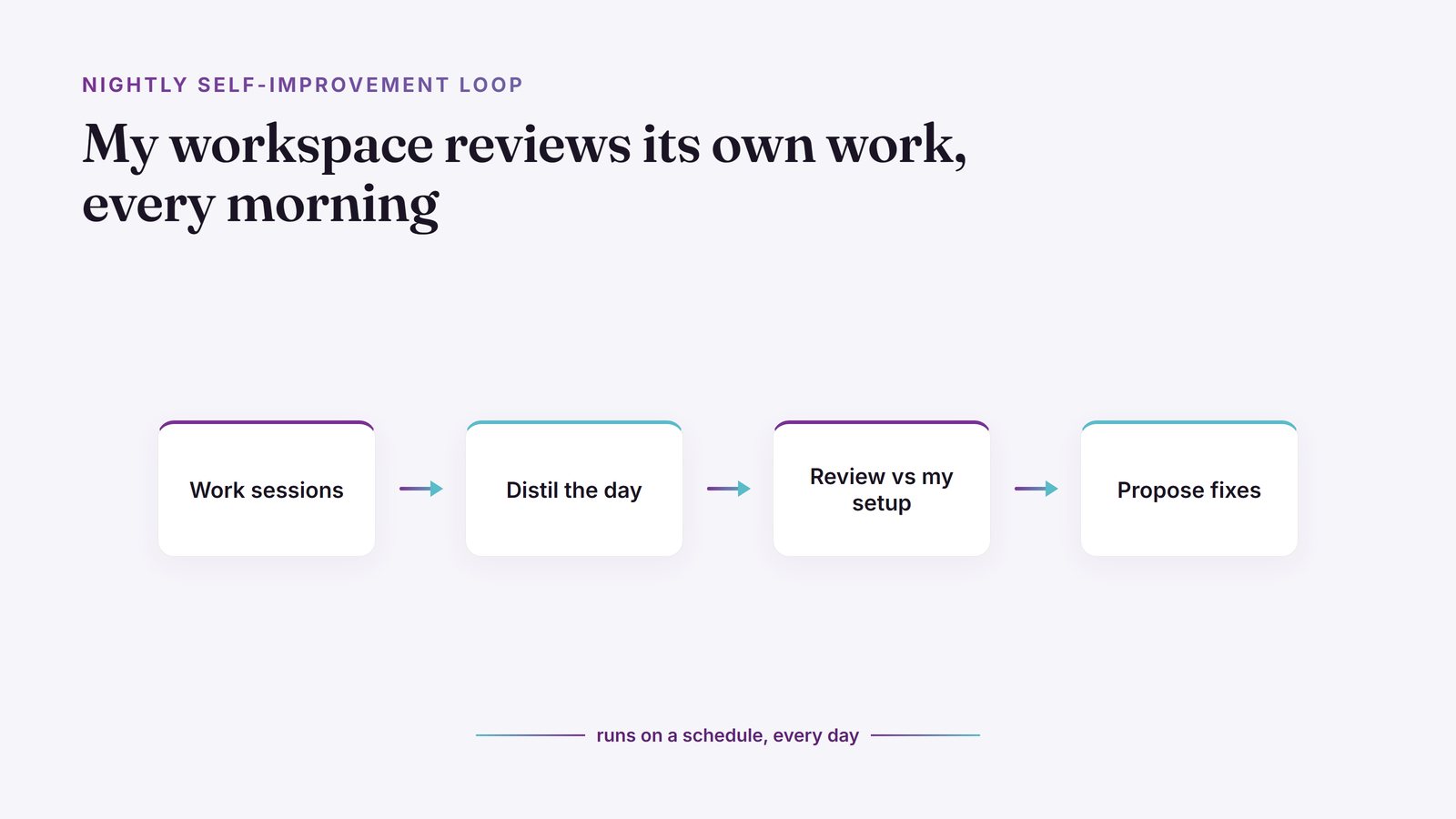The image size is (1456, 819).
Task: Select the 'Review vs my setup' card
Action: click(x=882, y=489)
